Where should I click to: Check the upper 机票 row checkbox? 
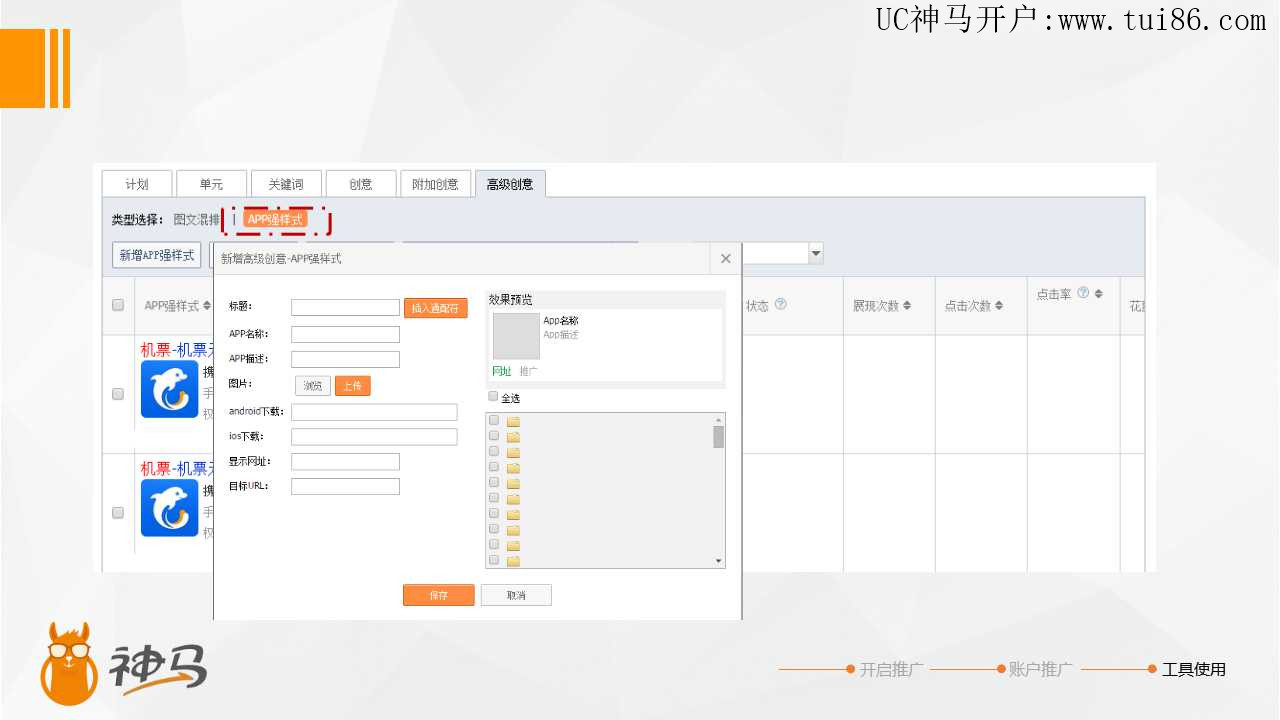click(118, 394)
